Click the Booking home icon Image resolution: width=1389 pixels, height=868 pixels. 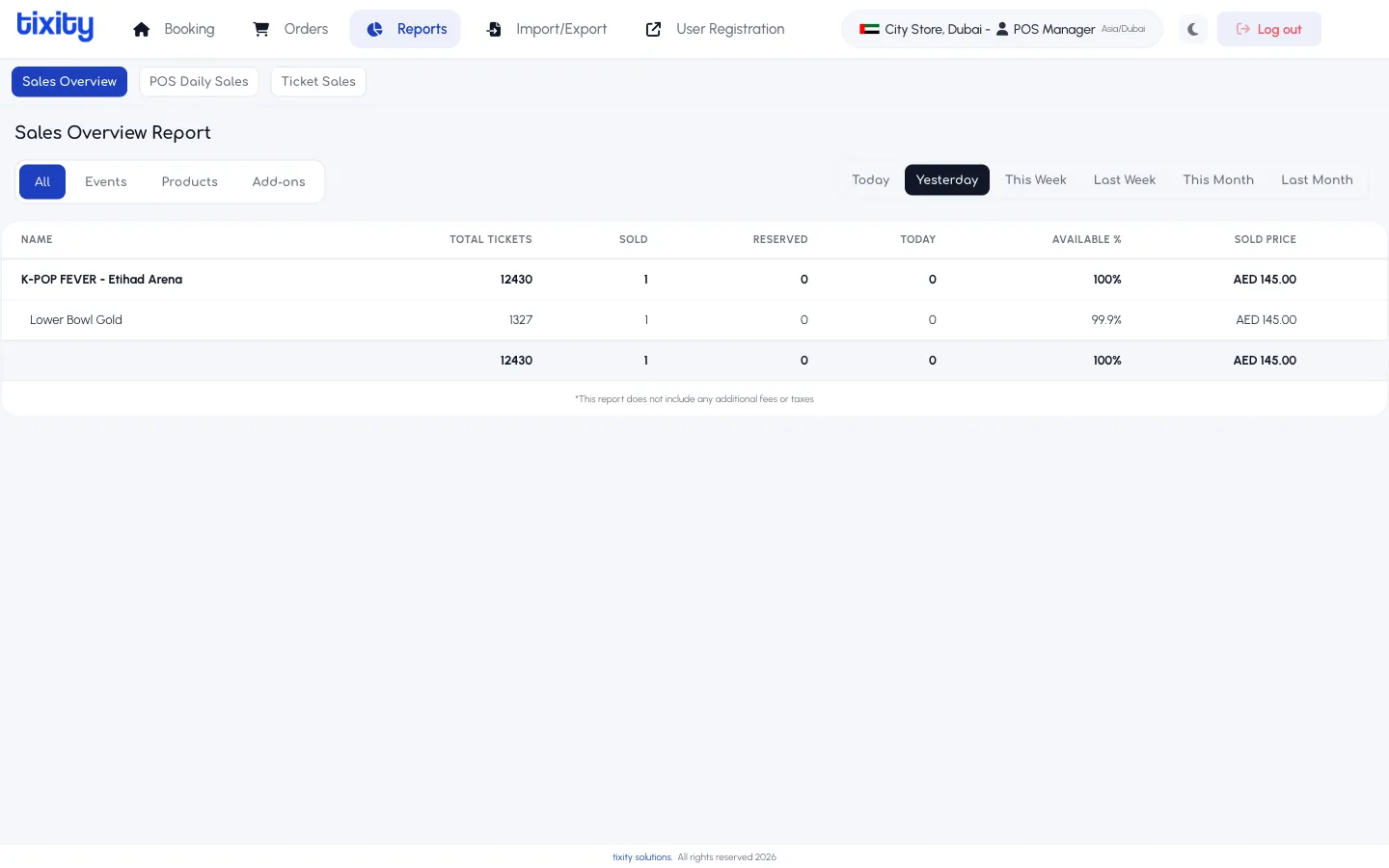142,29
